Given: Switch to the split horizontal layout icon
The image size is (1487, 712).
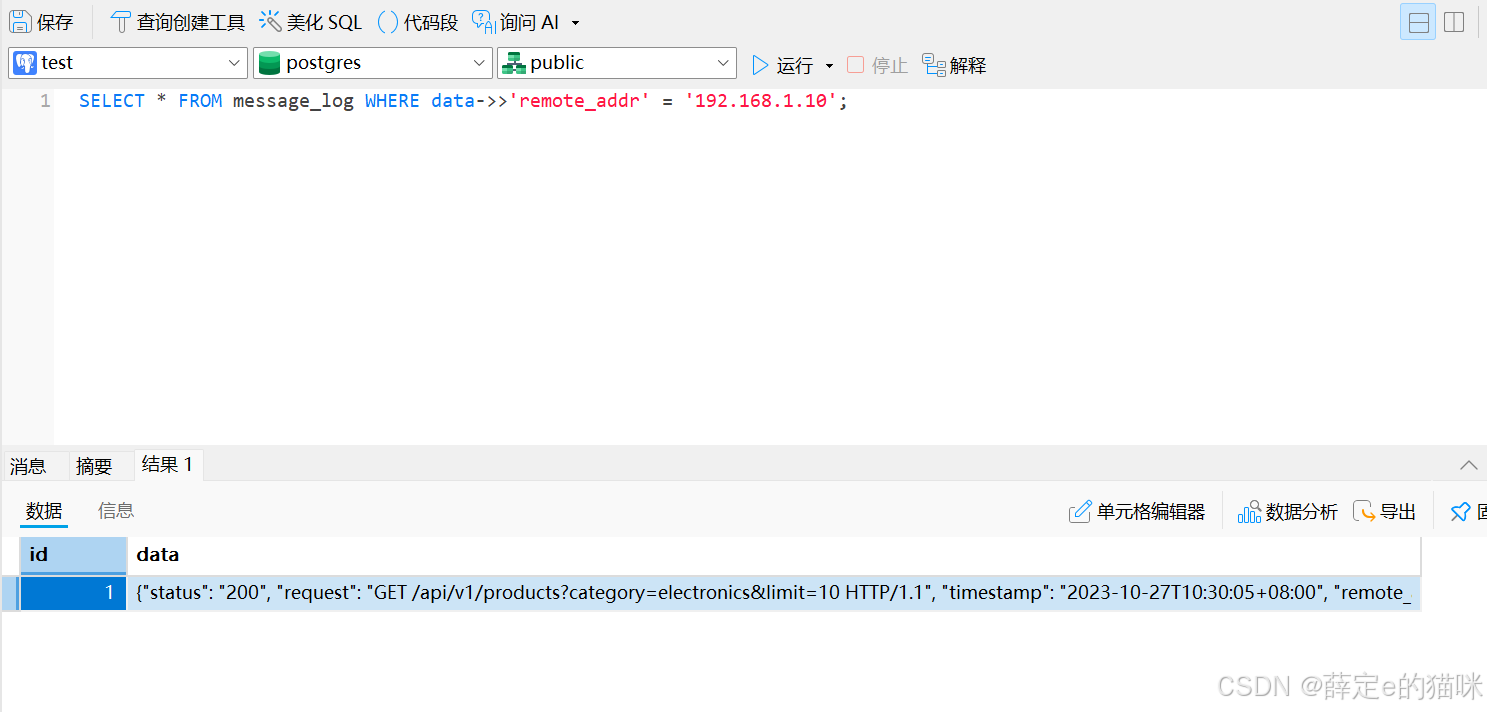Looking at the screenshot, I should click(1417, 22).
